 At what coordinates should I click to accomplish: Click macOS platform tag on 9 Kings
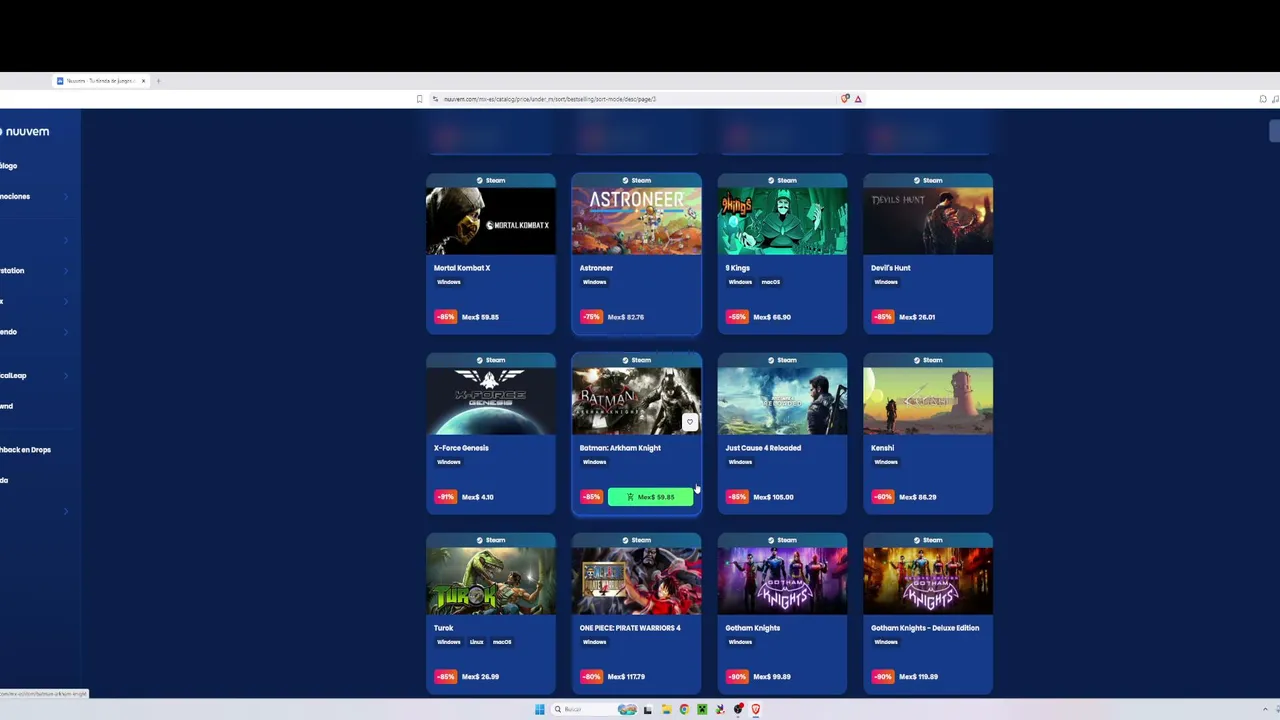[770, 282]
